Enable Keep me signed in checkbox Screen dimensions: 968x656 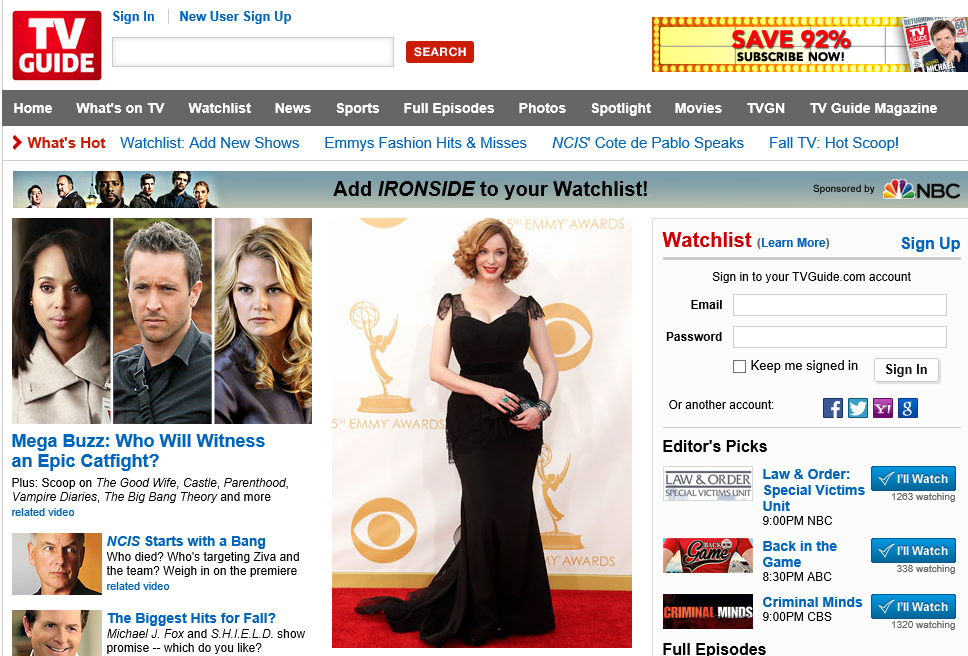tap(740, 367)
